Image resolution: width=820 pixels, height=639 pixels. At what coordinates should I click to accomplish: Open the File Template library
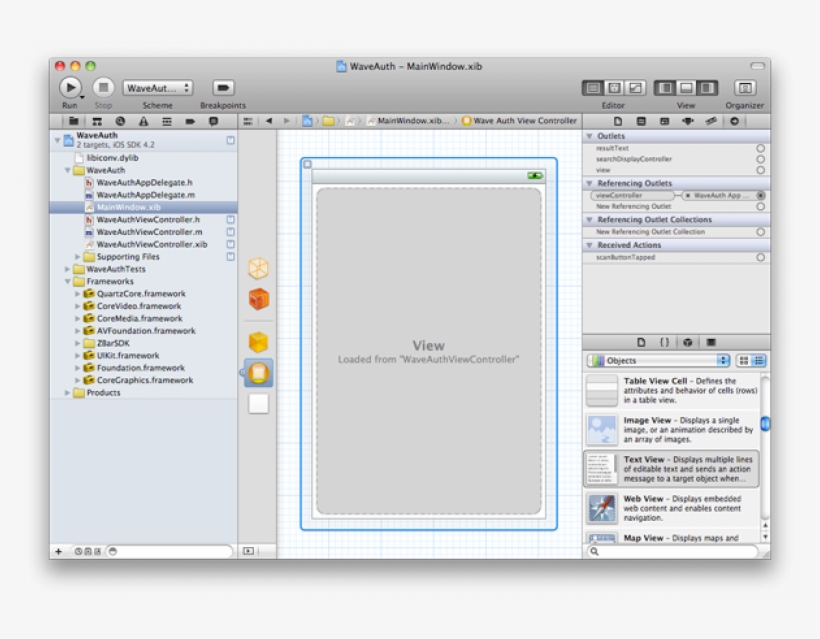point(642,343)
